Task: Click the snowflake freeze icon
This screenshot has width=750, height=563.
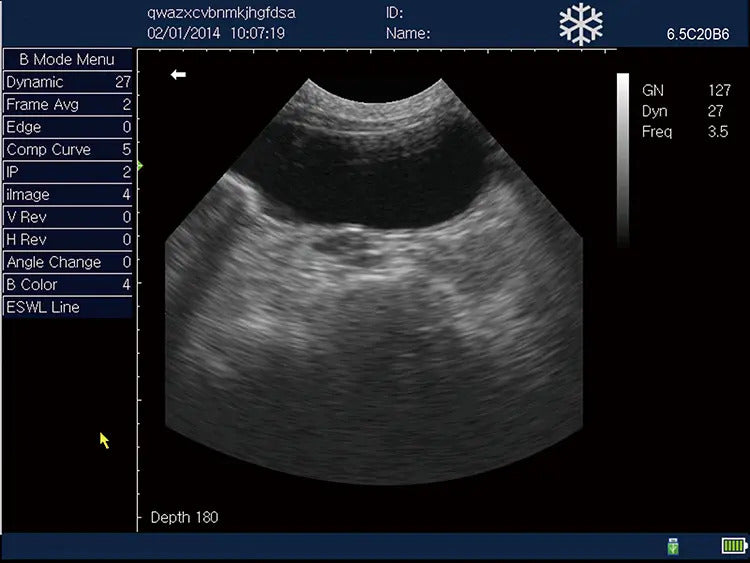Action: point(581,25)
